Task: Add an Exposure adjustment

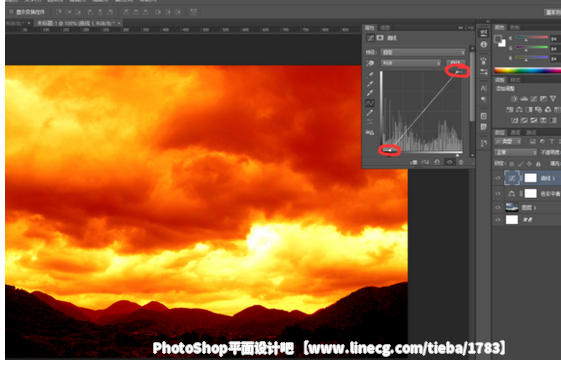Action: [543, 99]
